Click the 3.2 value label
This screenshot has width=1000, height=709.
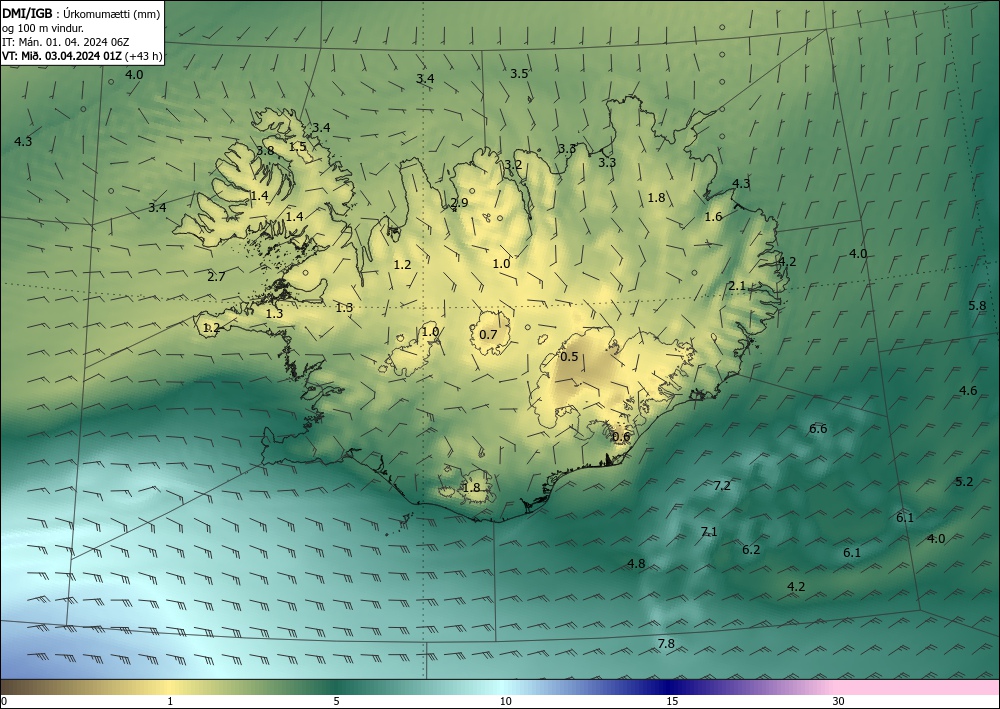(513, 165)
